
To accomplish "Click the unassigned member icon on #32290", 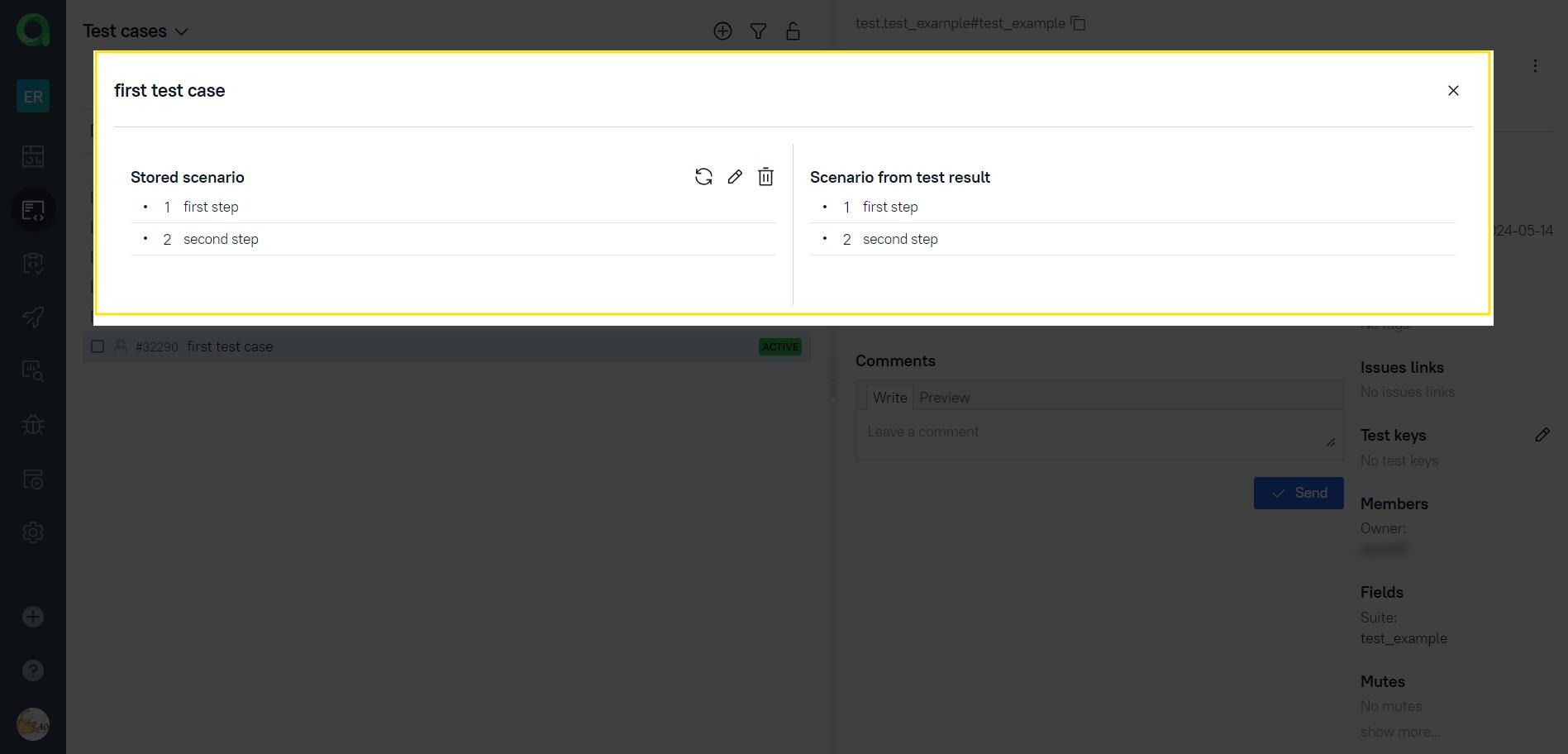I will [121, 346].
